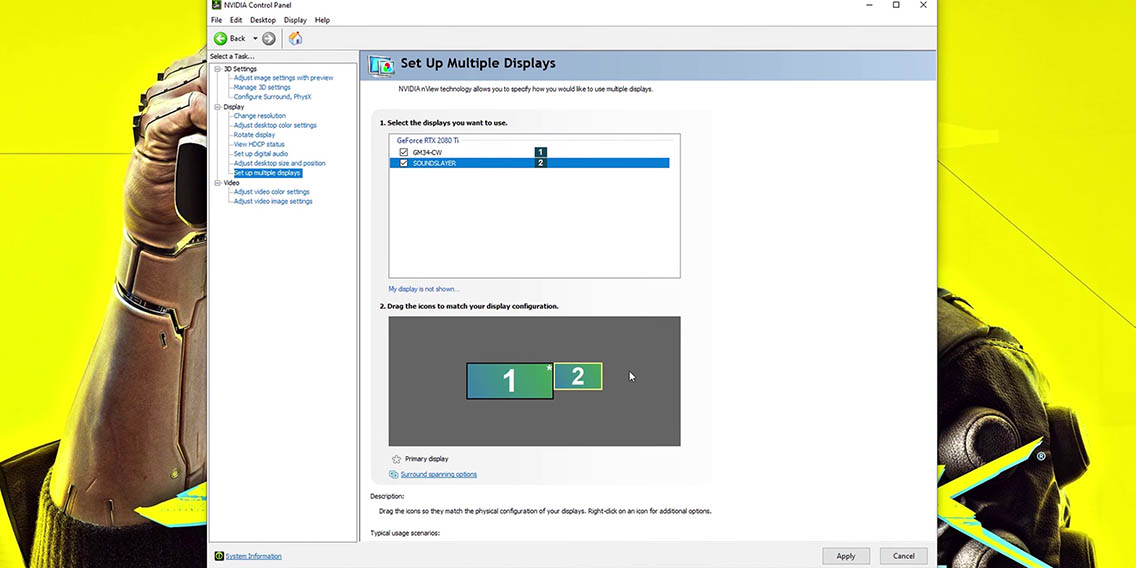The image size is (1136, 568).
Task: Select Set up digital audio
Action: tap(260, 154)
